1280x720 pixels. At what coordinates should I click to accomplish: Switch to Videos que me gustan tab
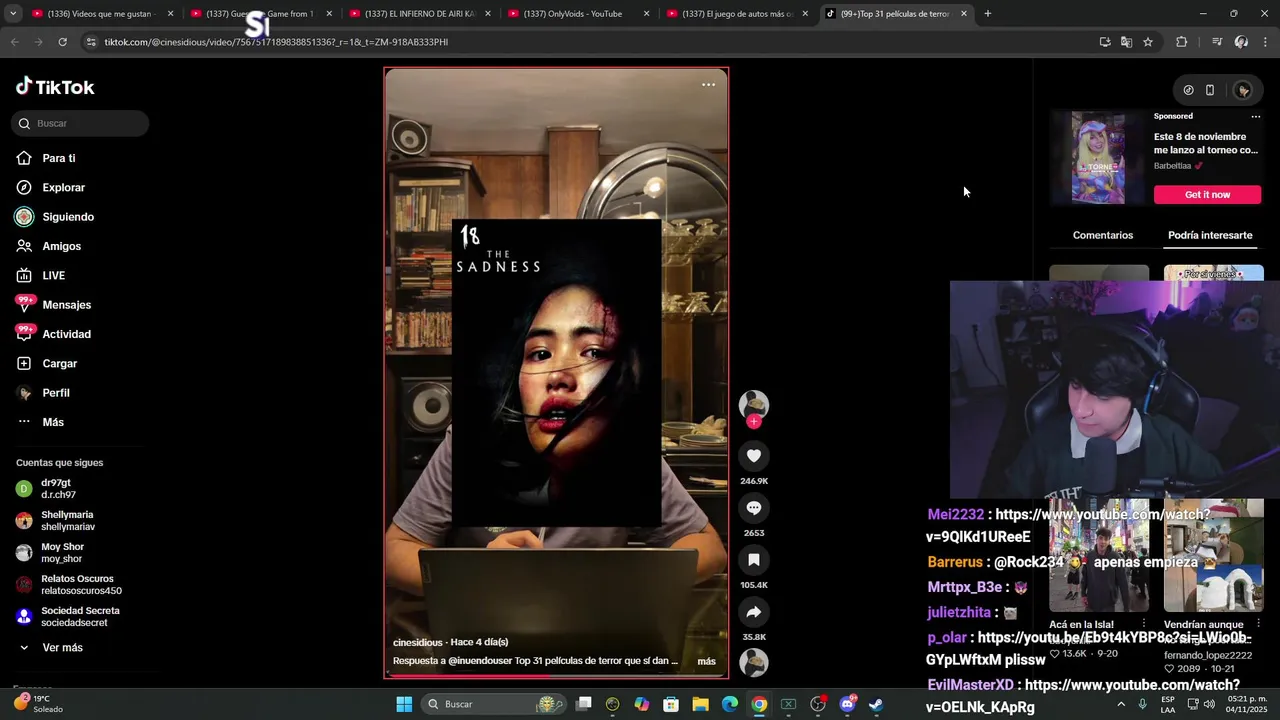103,14
